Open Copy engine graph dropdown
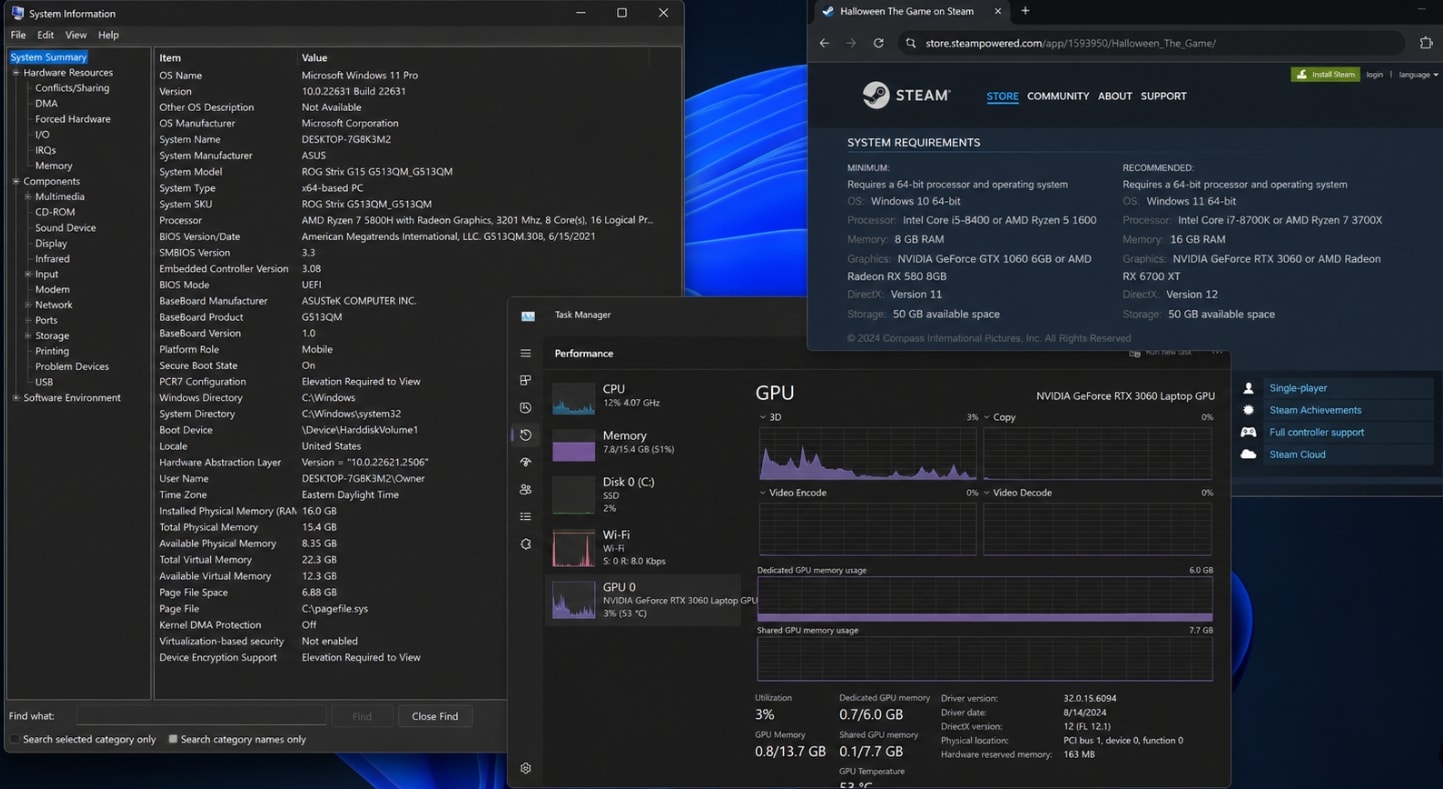This screenshot has height=789, width=1443. (x=987, y=417)
